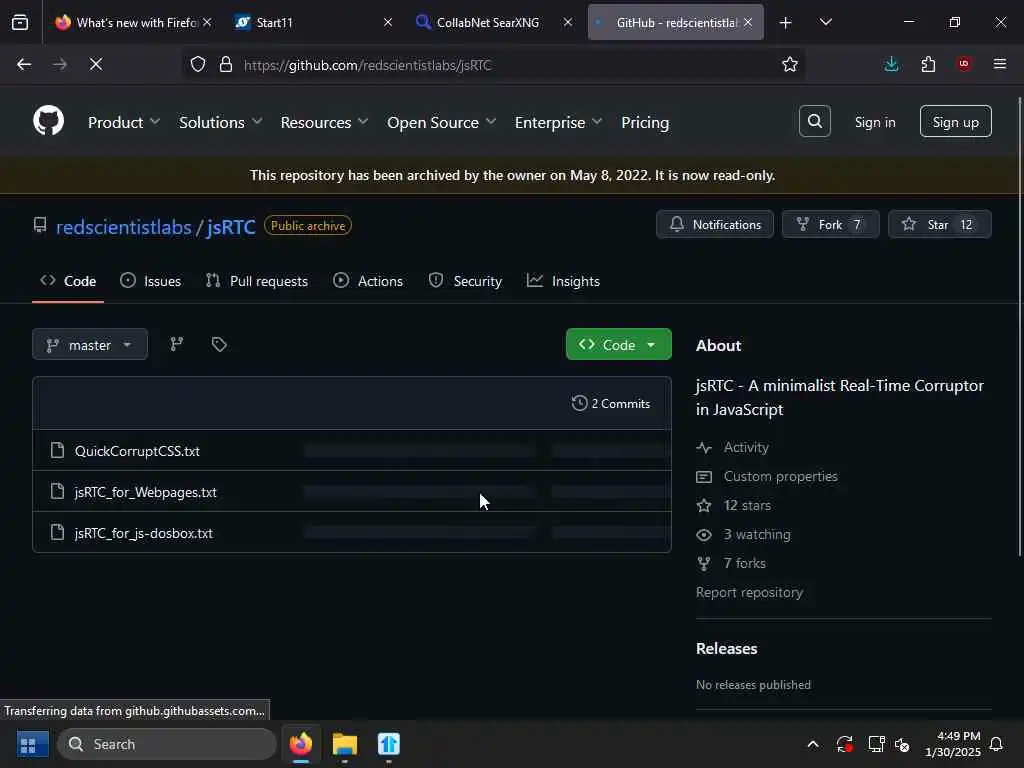Switch to the CollabNet SearXNG browser tab

(488, 22)
